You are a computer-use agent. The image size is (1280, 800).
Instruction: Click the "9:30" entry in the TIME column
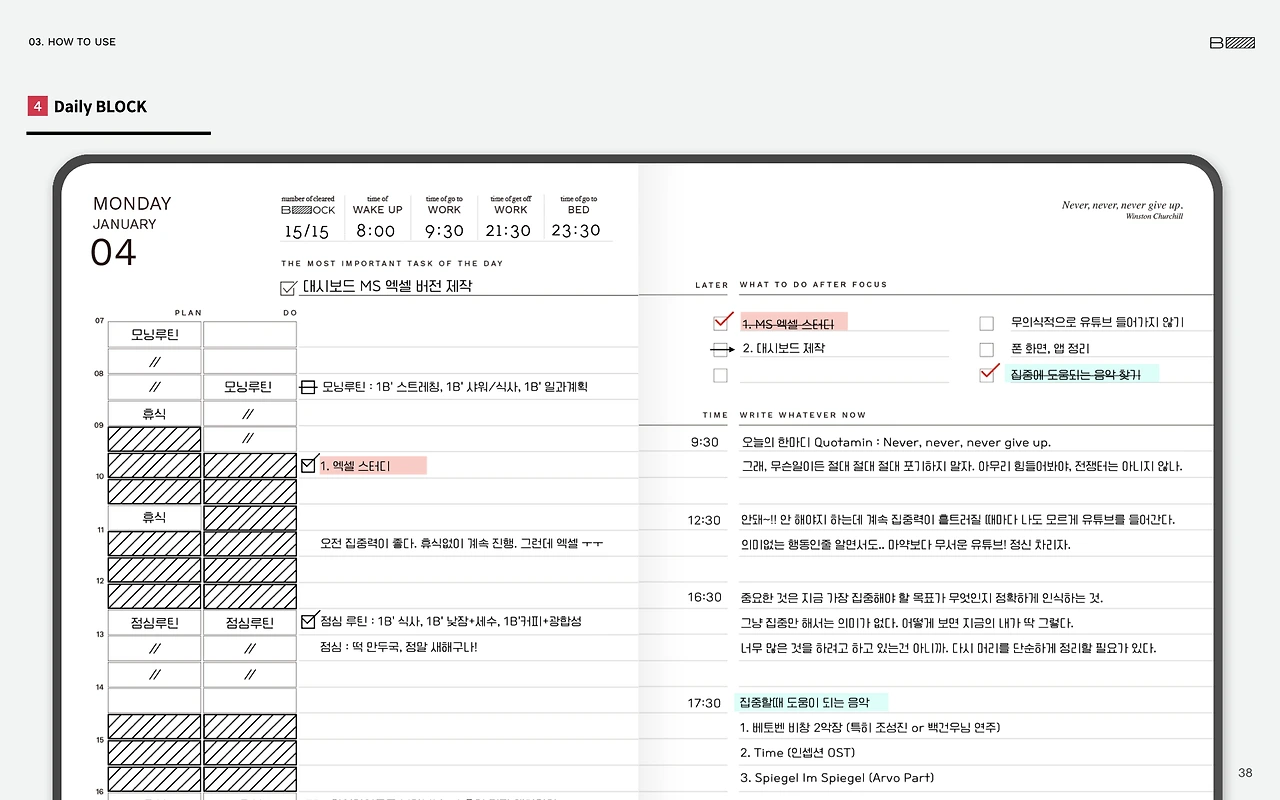coord(703,441)
